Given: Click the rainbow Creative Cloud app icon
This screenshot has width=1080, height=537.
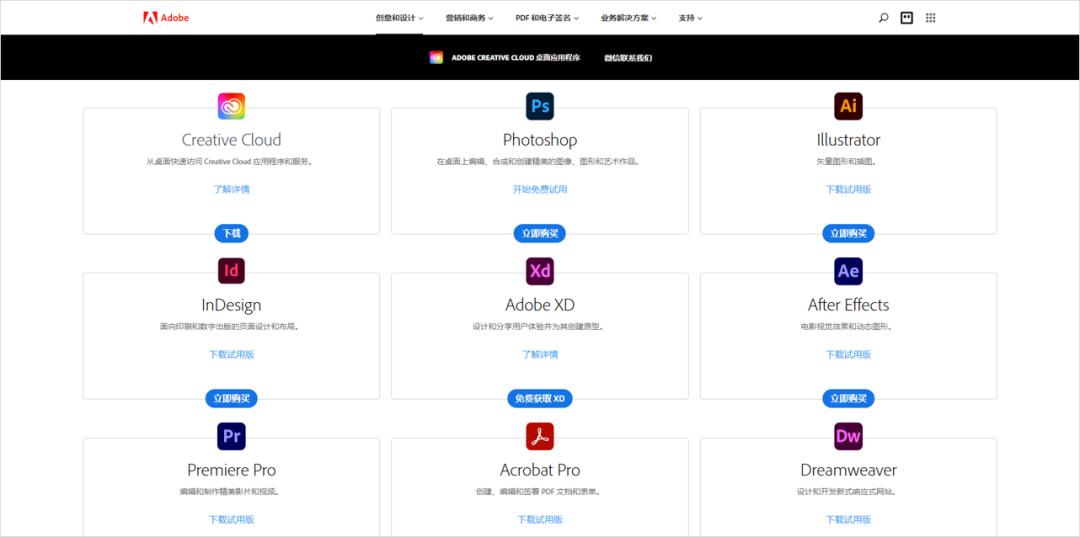Looking at the screenshot, I should coord(231,106).
